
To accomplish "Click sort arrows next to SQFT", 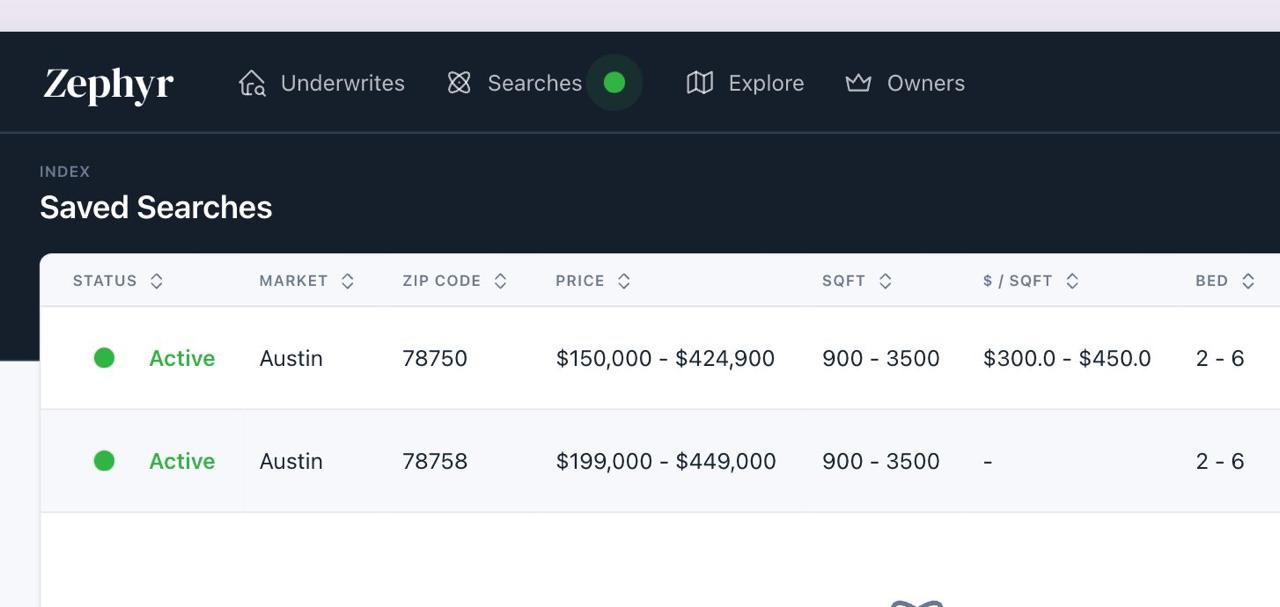I will [x=885, y=281].
